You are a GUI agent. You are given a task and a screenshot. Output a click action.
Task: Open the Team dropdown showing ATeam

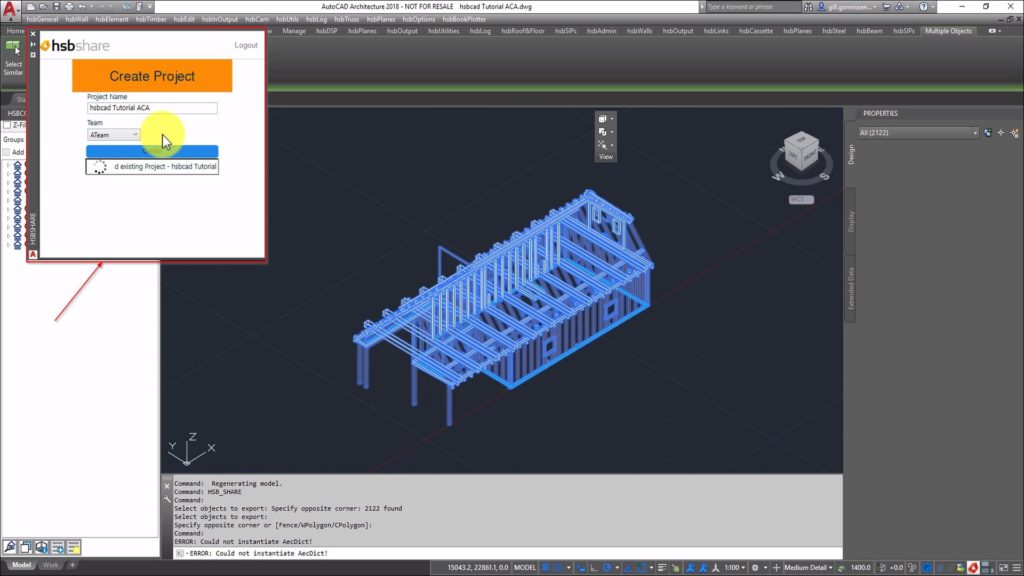(114, 135)
